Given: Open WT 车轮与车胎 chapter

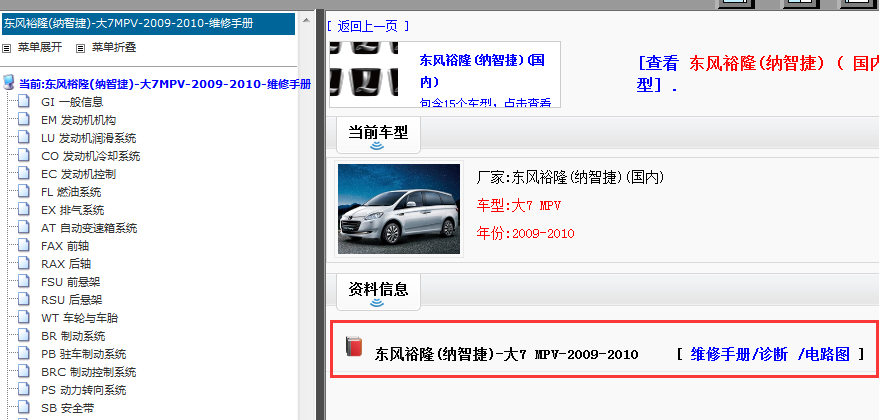Looking at the screenshot, I should (x=80, y=317).
